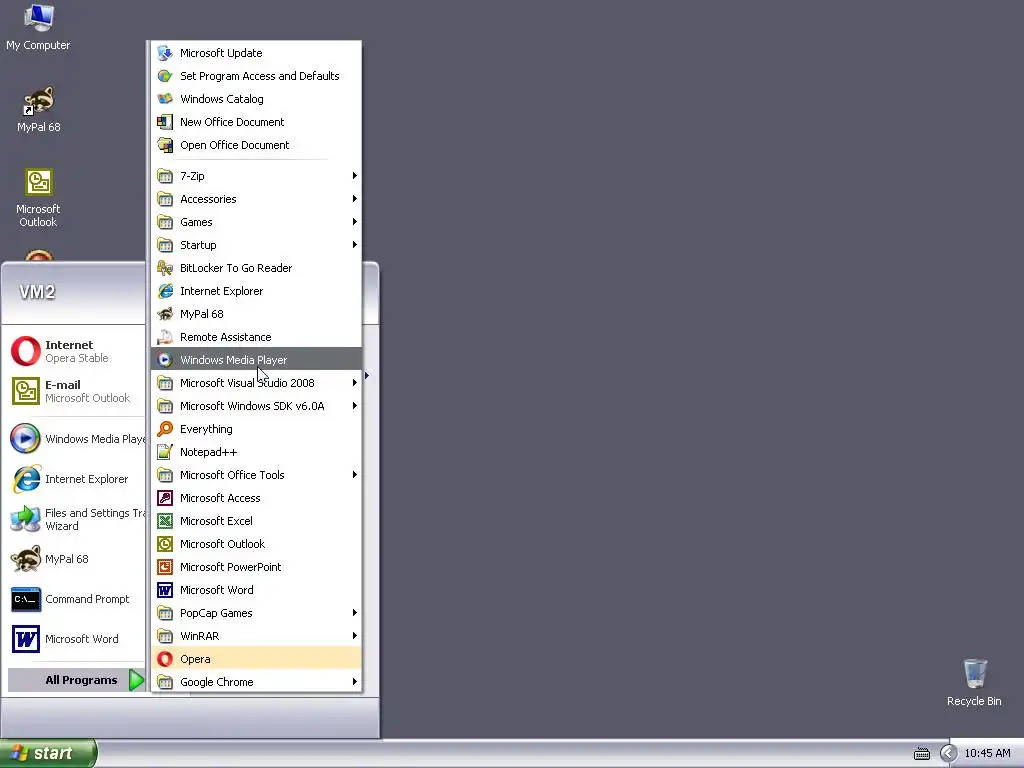The height and width of the screenshot is (768, 1024).
Task: Open the Google Chrome folder entry
Action: click(257, 682)
